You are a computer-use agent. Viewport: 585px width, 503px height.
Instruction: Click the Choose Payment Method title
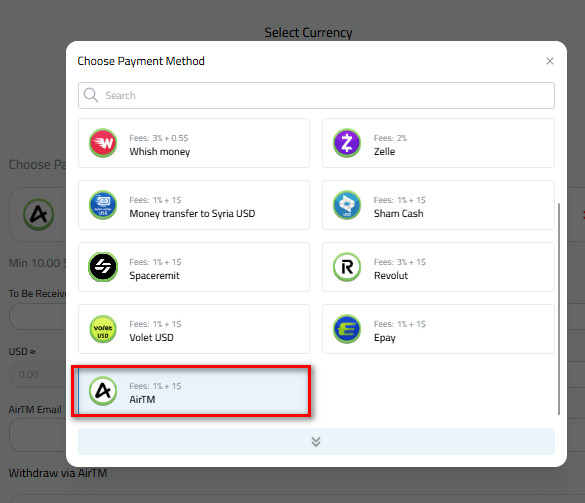[141, 61]
